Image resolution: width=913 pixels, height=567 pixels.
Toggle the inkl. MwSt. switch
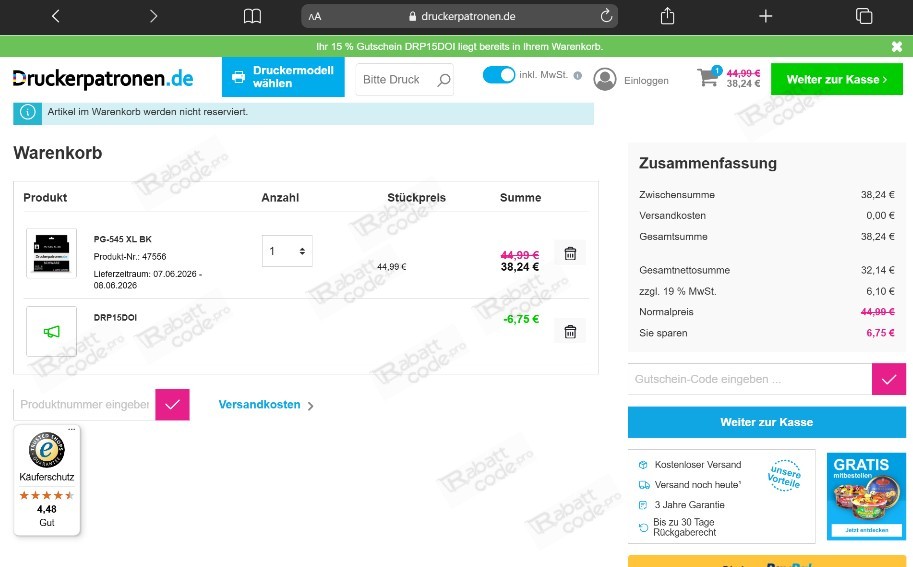point(499,75)
